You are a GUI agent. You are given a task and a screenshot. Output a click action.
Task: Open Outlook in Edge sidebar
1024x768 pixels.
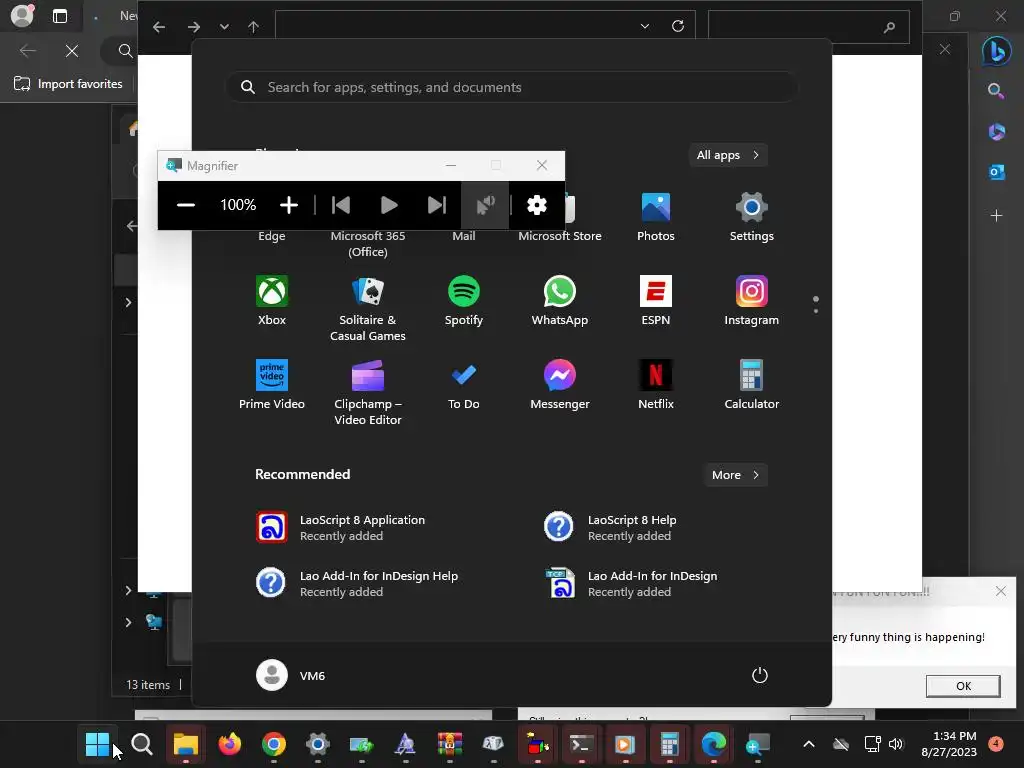[996, 172]
